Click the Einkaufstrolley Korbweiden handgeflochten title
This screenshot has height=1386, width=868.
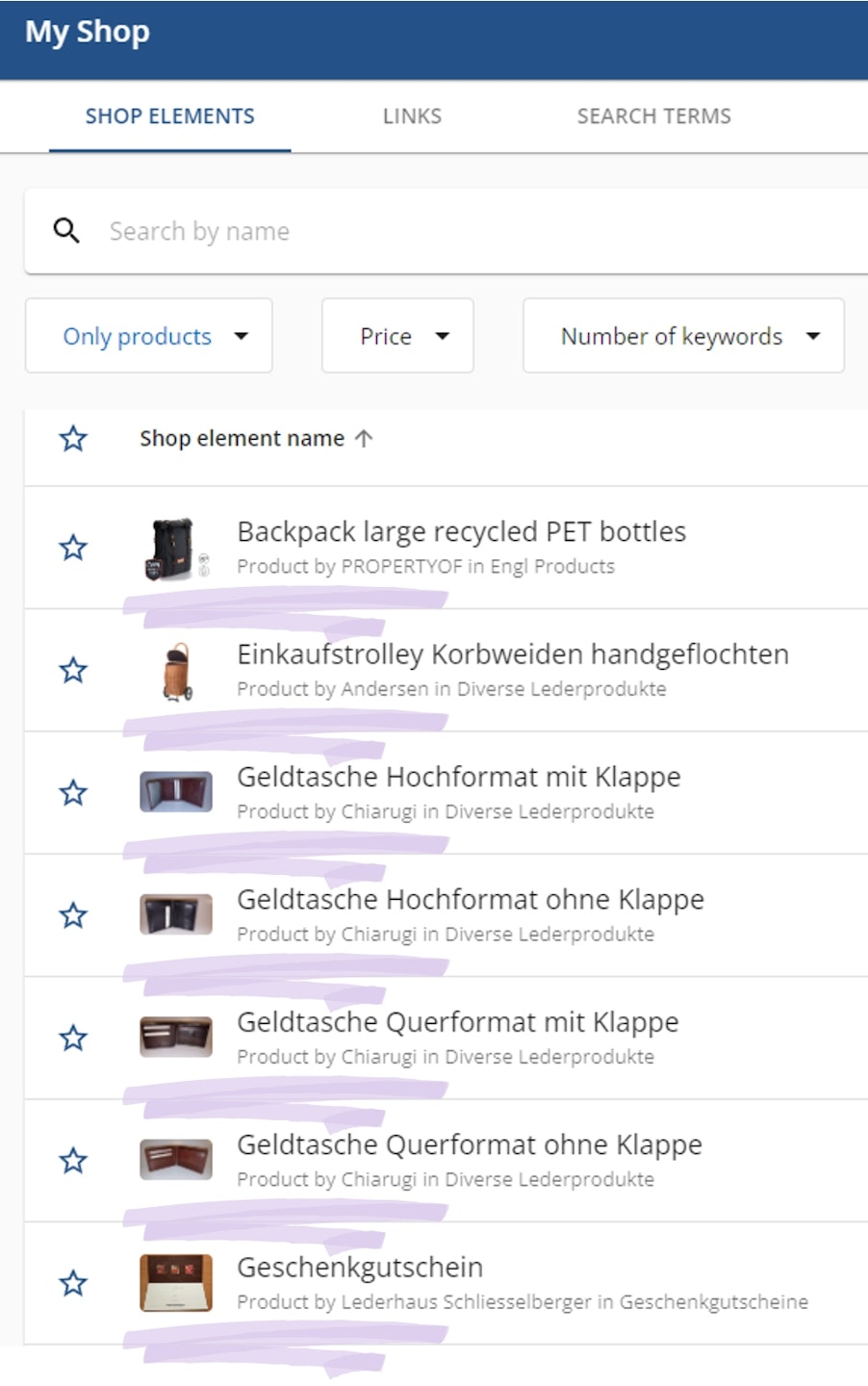tap(512, 654)
